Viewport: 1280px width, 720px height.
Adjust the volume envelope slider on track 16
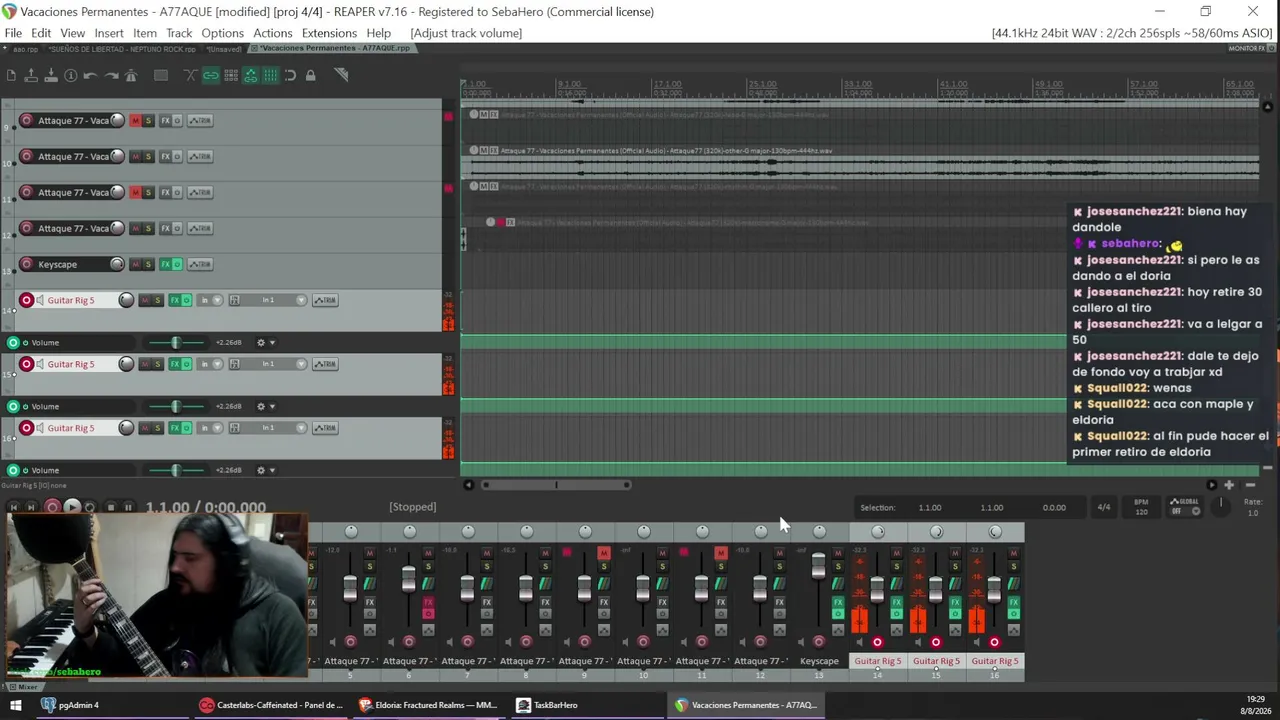tap(176, 470)
